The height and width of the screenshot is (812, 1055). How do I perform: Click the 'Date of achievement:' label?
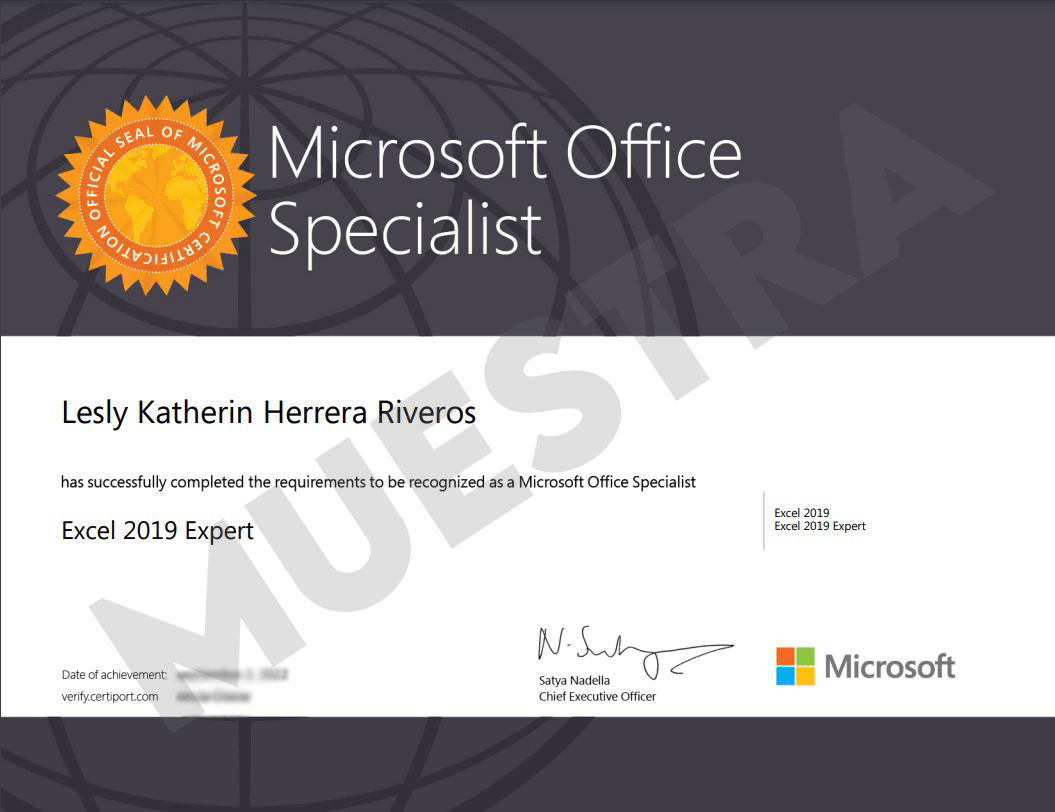(114, 675)
